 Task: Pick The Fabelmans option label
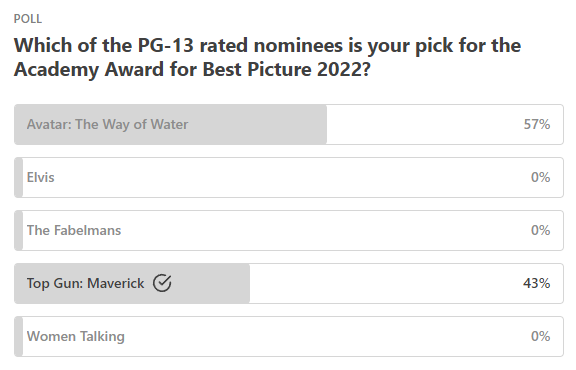(x=74, y=230)
